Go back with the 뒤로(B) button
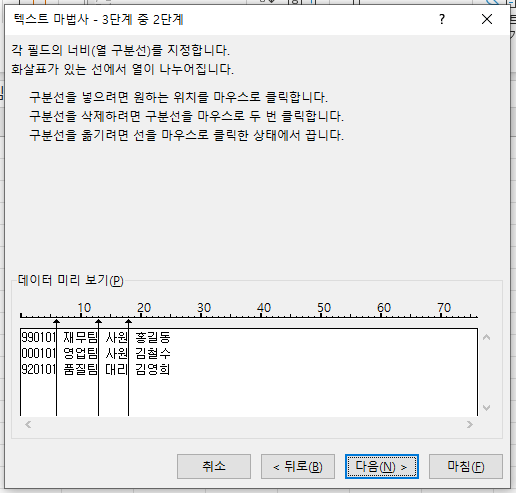This screenshot has width=516, height=493. [298, 466]
